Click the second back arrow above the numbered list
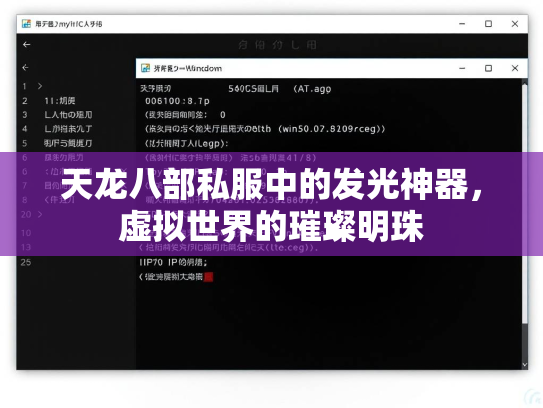This screenshot has height=408, width=543. pyautogui.click(x=25, y=68)
